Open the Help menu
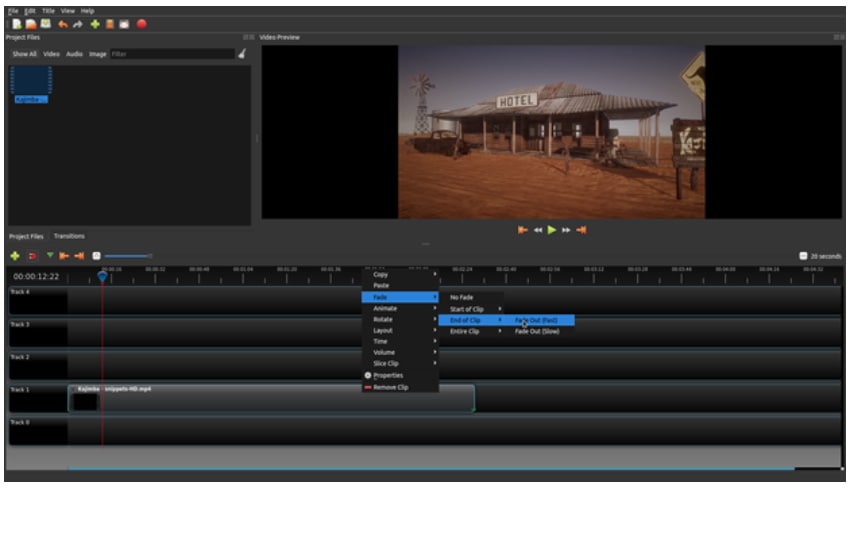This screenshot has height=538, width=852. pos(87,11)
